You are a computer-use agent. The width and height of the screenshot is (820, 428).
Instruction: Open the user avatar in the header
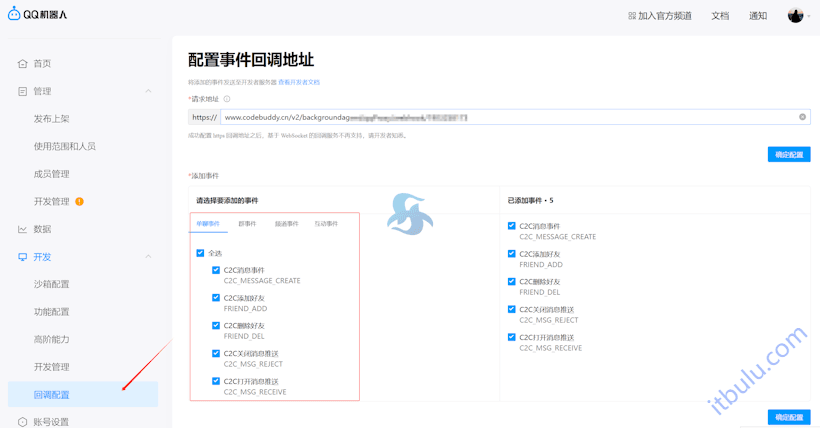795,16
